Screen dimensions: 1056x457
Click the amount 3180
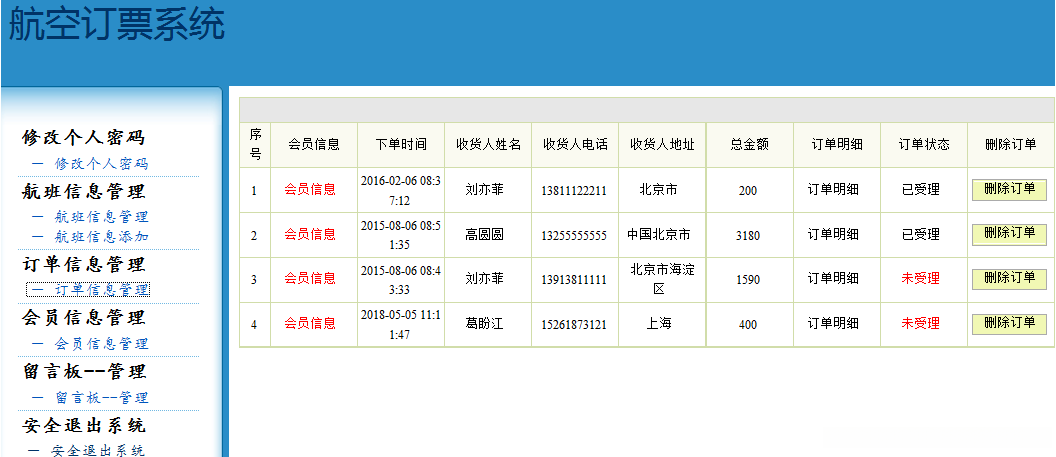pyautogui.click(x=748, y=236)
